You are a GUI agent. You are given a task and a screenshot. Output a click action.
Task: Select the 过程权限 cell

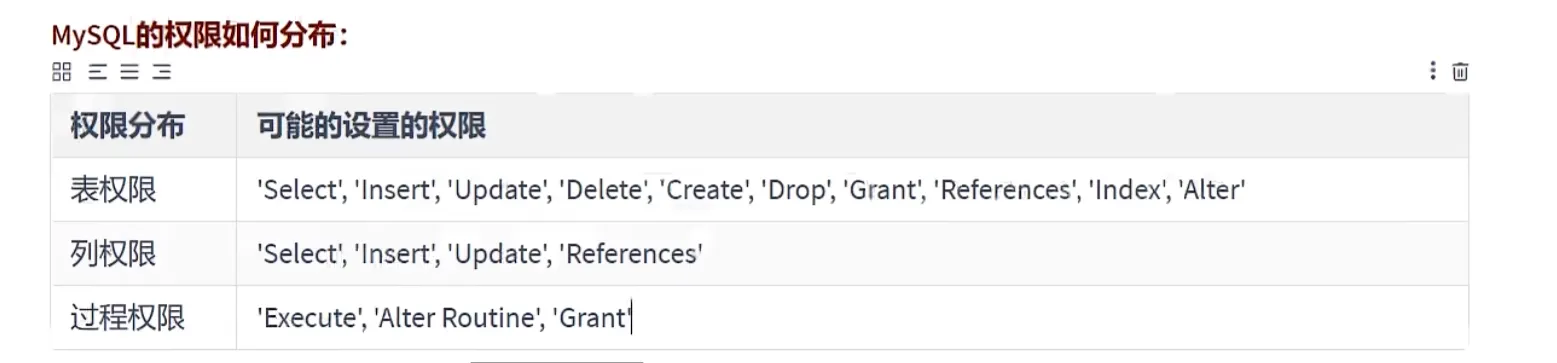[x=143, y=318]
